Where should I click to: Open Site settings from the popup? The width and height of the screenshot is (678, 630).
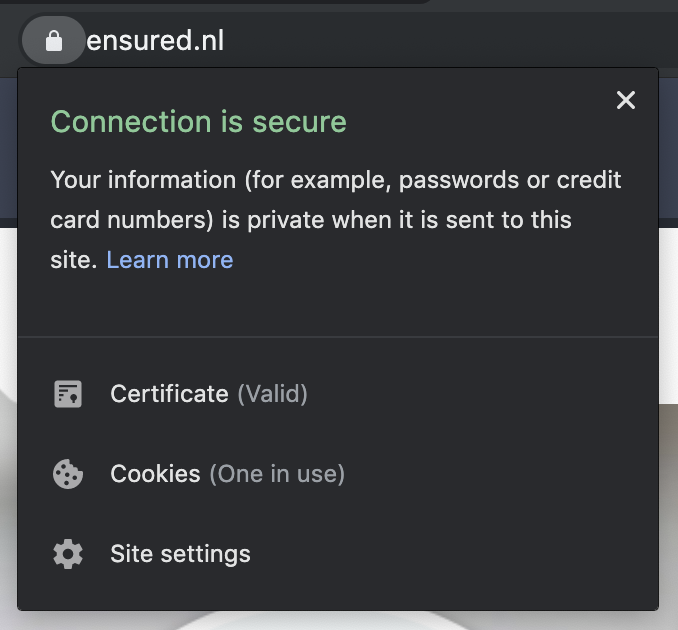(x=180, y=554)
